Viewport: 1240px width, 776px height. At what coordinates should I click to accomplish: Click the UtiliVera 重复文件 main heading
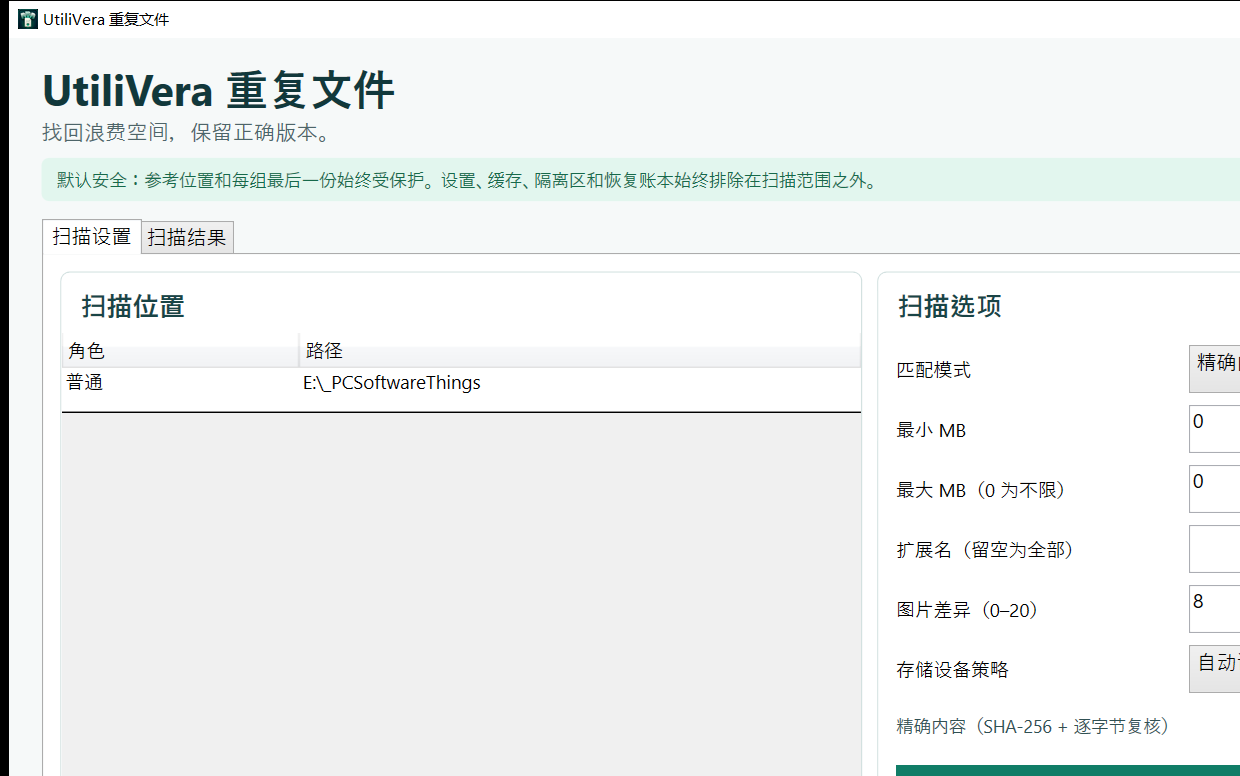tap(218, 91)
